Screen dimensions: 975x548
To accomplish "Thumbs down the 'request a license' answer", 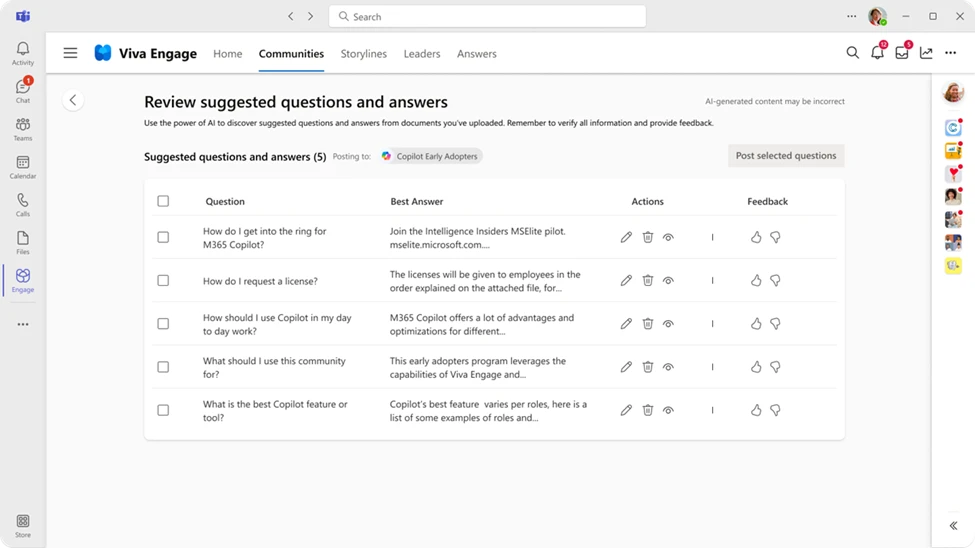I will [775, 281].
